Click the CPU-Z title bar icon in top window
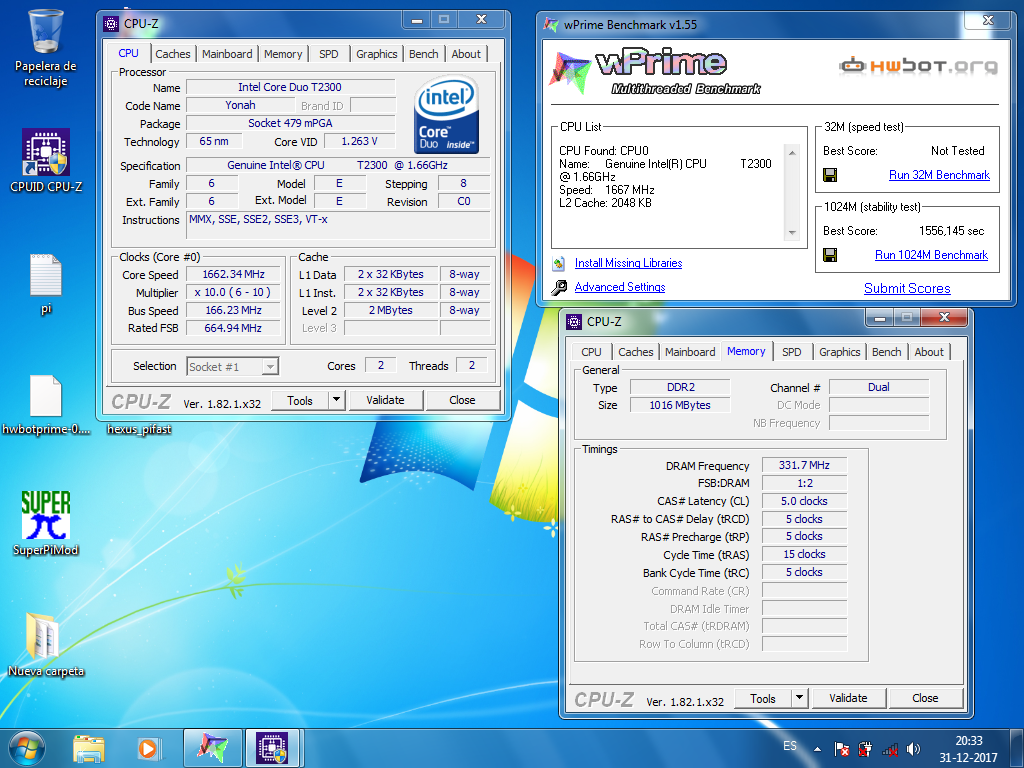This screenshot has width=1024, height=768. pyautogui.click(x=111, y=24)
